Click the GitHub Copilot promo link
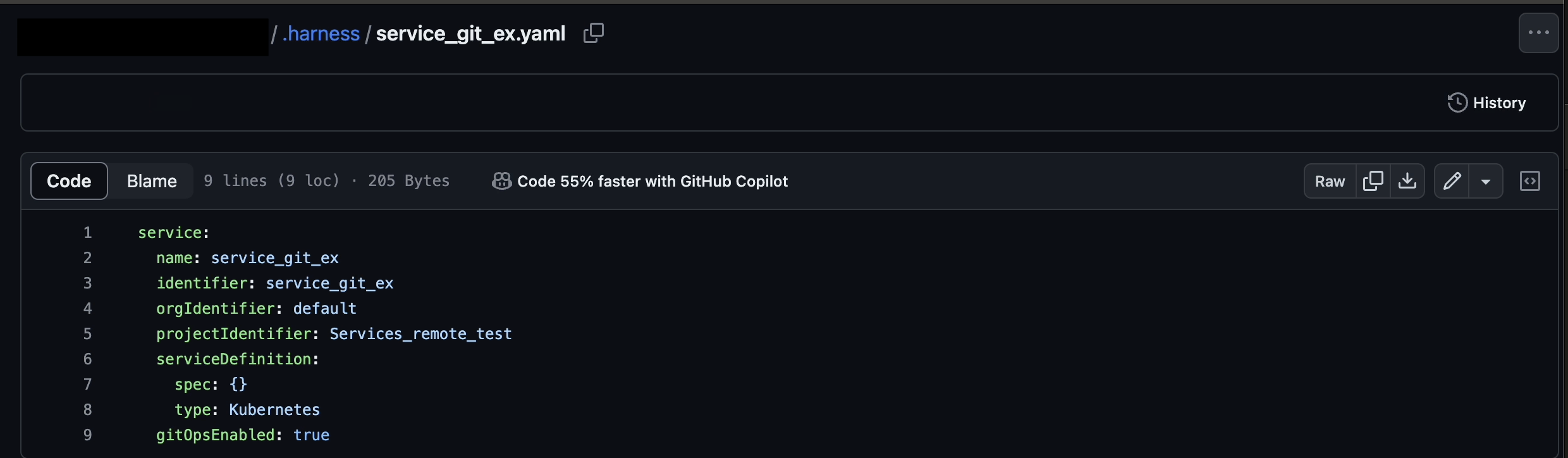1568x458 pixels. coord(640,182)
